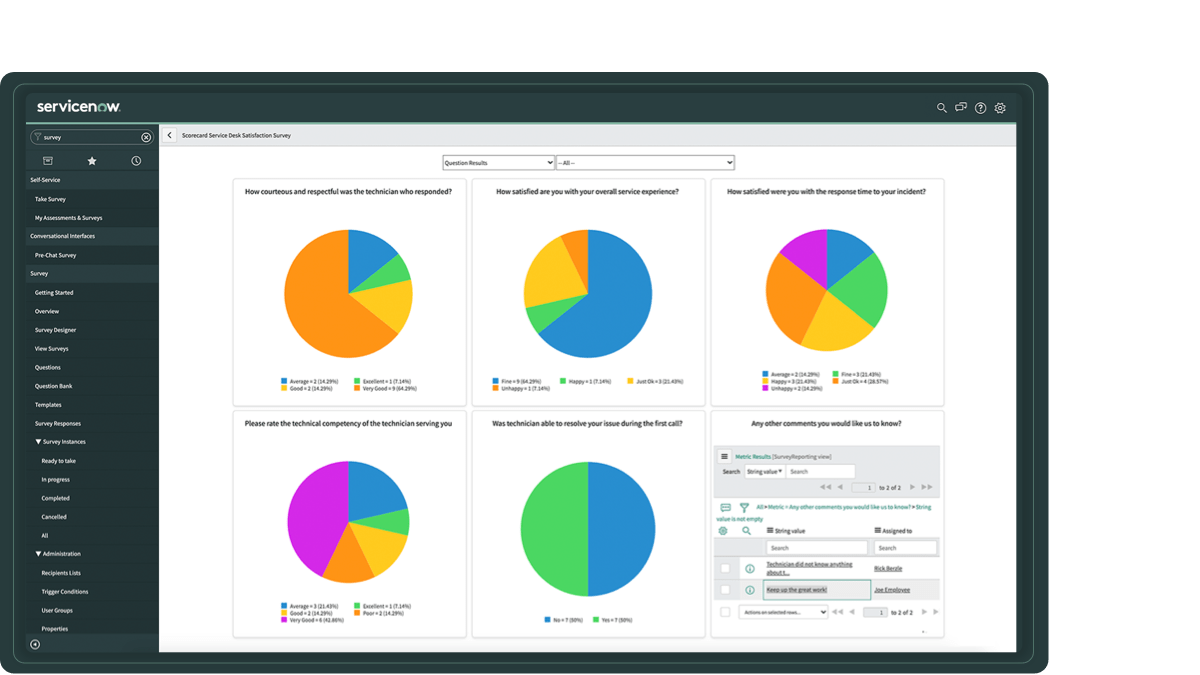Tick the checkbox beside Joe Employee's row
This screenshot has height=675, width=1200.
tap(724, 590)
